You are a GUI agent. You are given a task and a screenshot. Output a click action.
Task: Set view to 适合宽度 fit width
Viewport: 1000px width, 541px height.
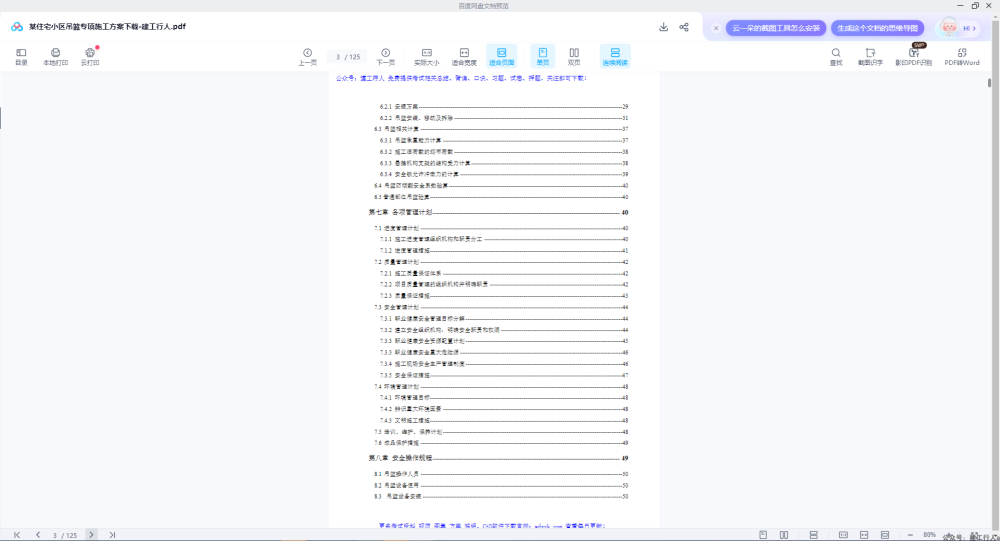[464, 57]
